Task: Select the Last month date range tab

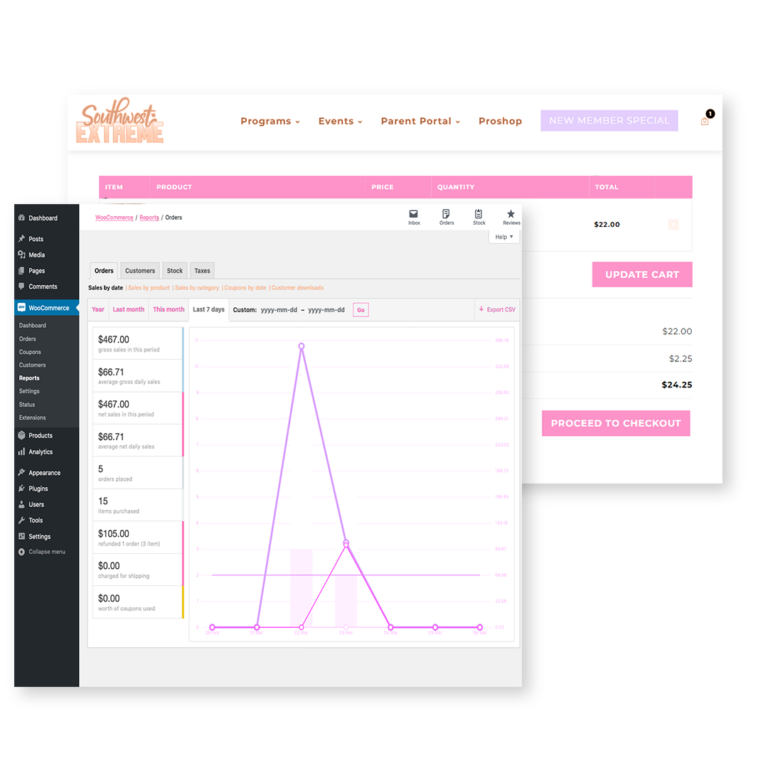Action: (x=128, y=310)
